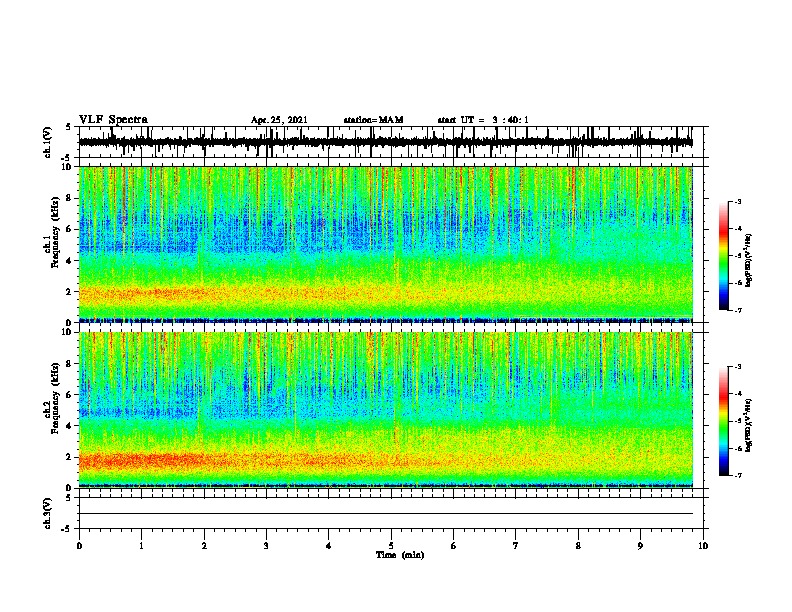The width and height of the screenshot is (792, 612).
Task: Click time axis tick label '1'
Action: click(141, 546)
